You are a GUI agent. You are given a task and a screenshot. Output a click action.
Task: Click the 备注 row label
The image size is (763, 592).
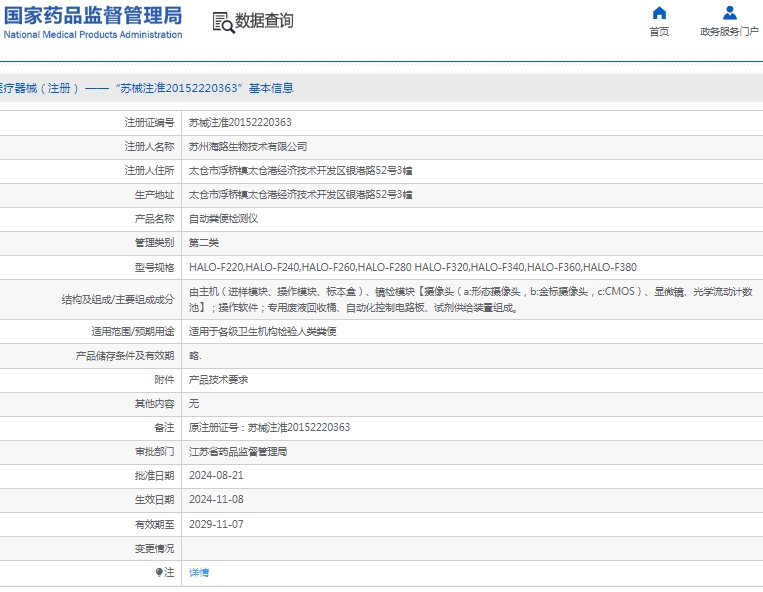(164, 428)
